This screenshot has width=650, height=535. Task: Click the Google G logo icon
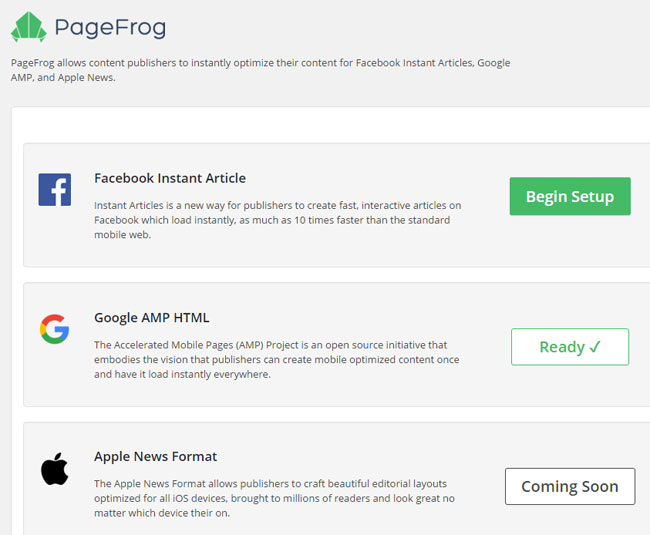coord(54,329)
